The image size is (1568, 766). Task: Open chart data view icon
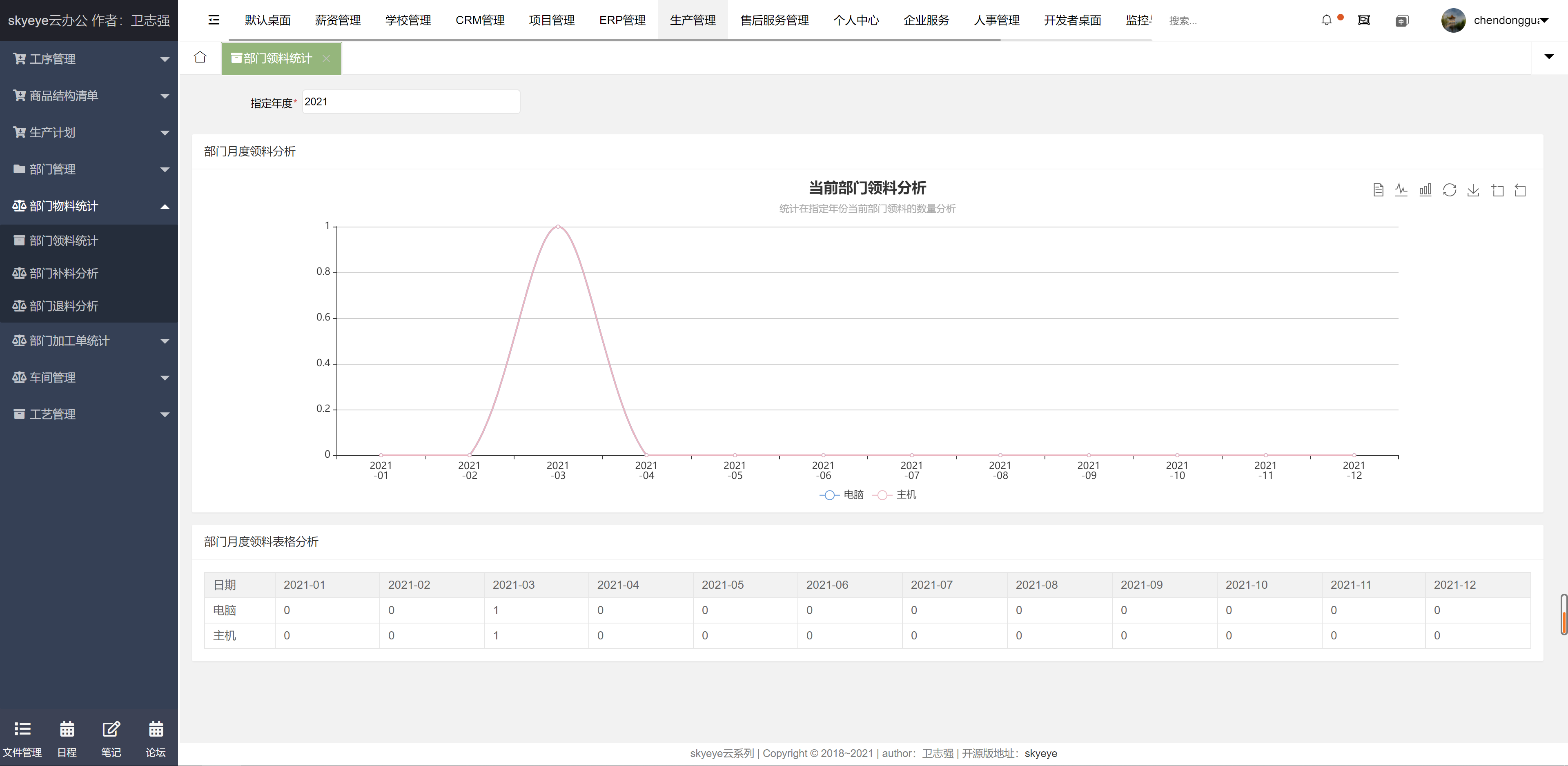click(1378, 191)
